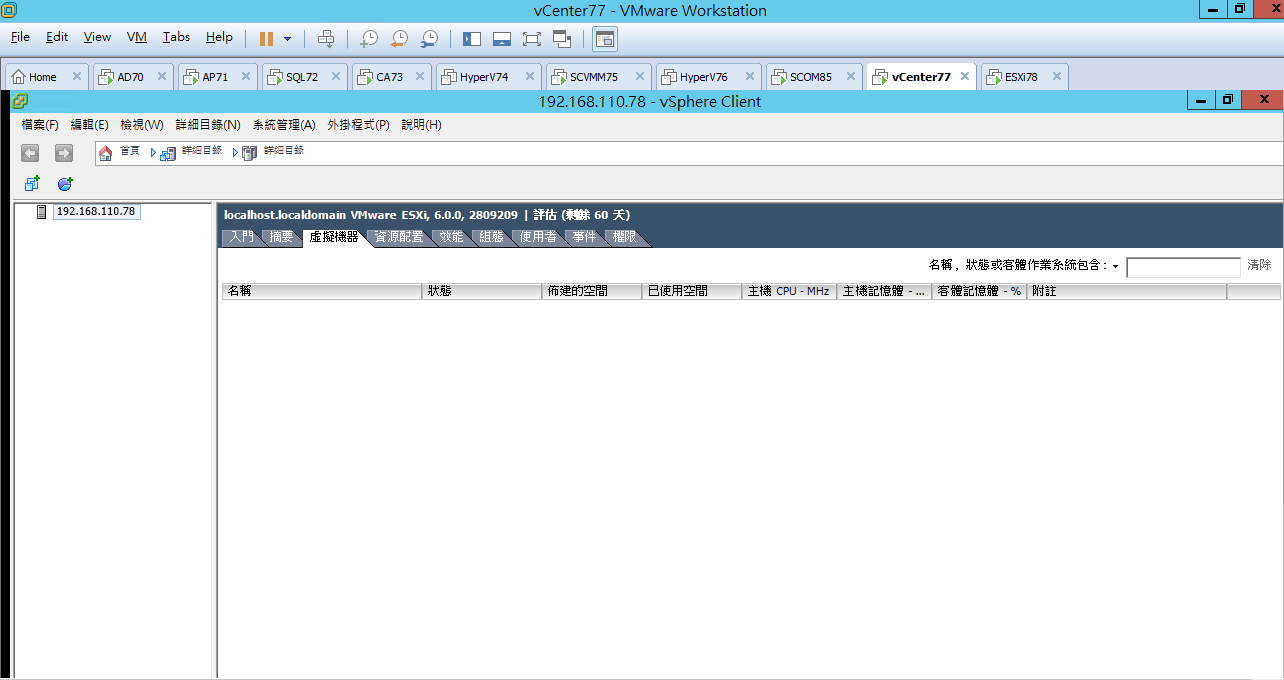Image resolution: width=1284 pixels, height=680 pixels.
Task: Open the snapshot manager icon
Action: click(x=429, y=39)
